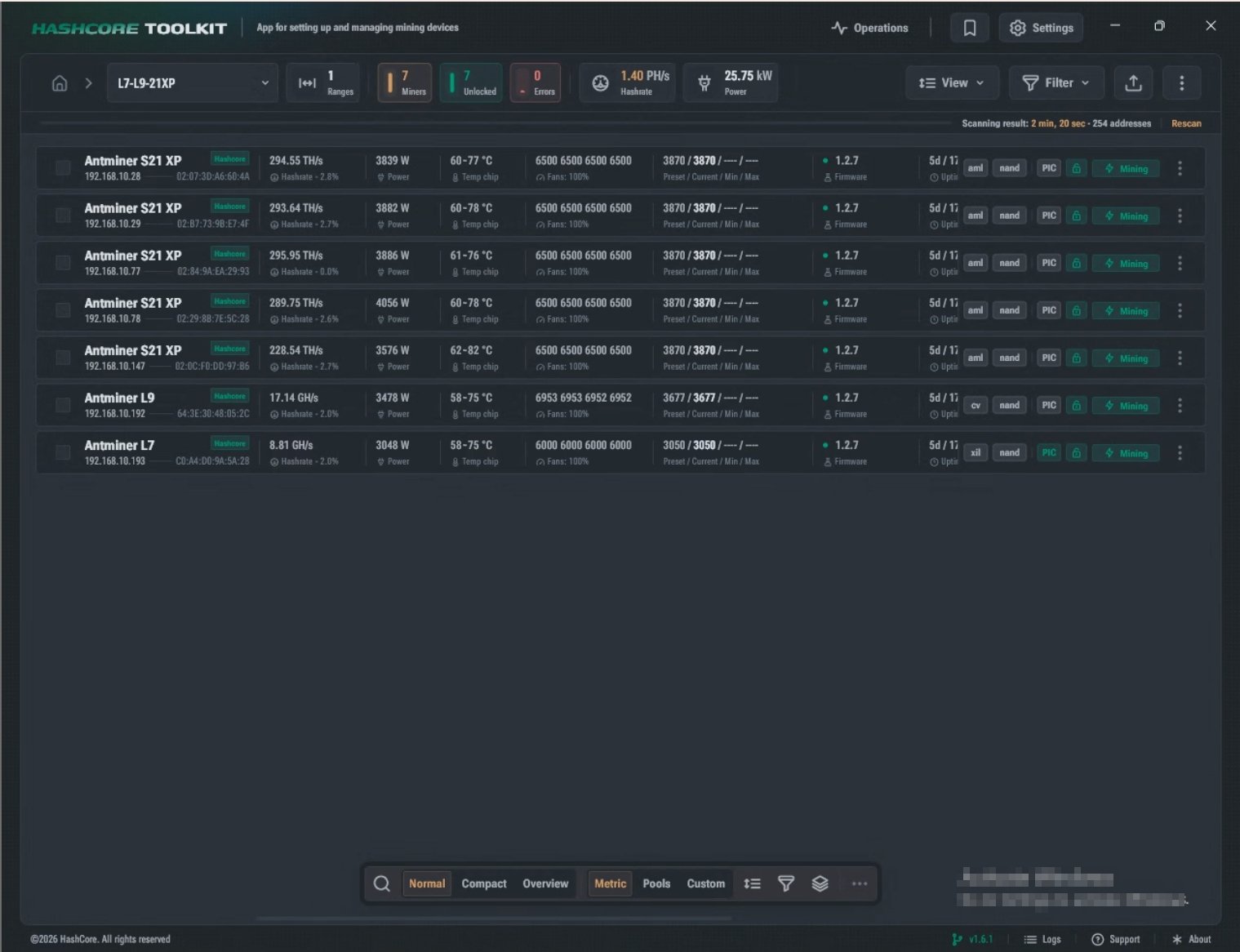The image size is (1240, 952).
Task: Click the horizontal scrollbar at bottom
Action: (494, 919)
